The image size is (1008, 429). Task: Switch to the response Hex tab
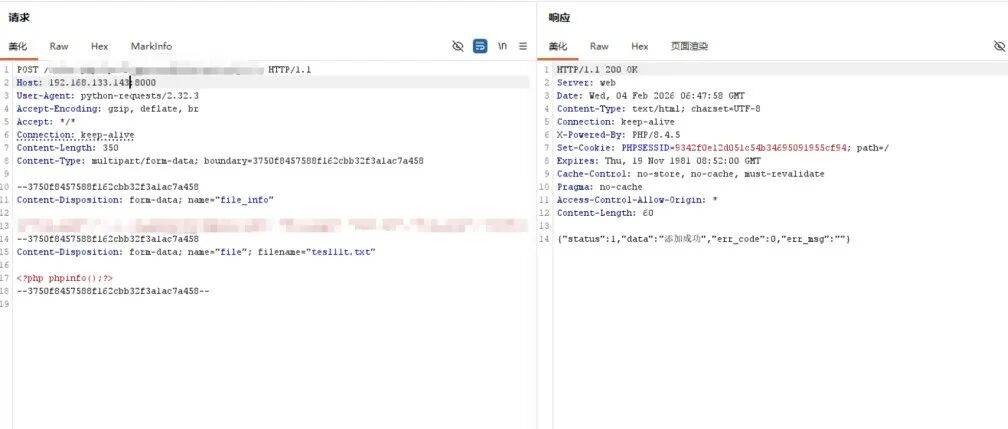[640, 46]
